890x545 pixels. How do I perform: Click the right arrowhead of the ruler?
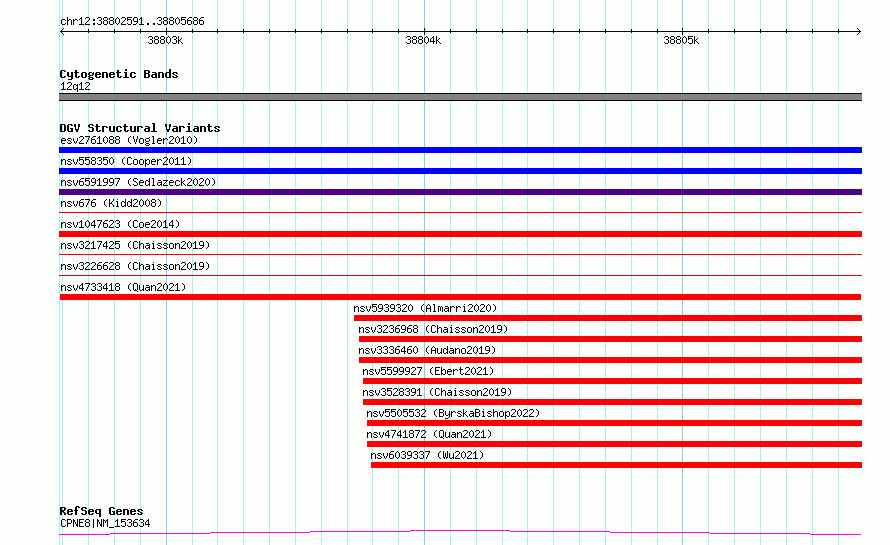(x=859, y=31)
